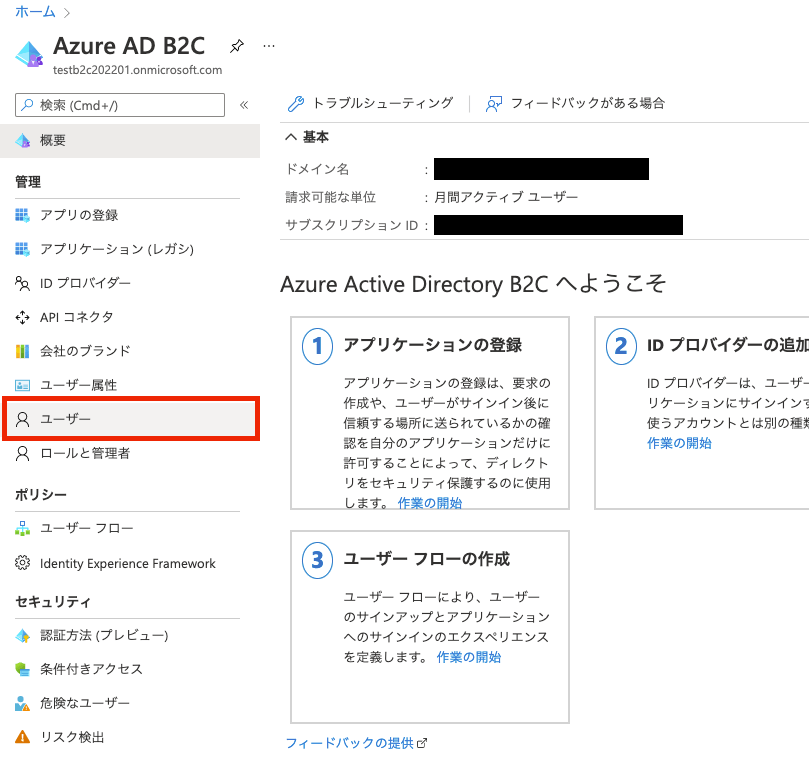The width and height of the screenshot is (809, 765).
Task: Click the Azure AD B2C logo icon
Action: click(x=29, y=54)
